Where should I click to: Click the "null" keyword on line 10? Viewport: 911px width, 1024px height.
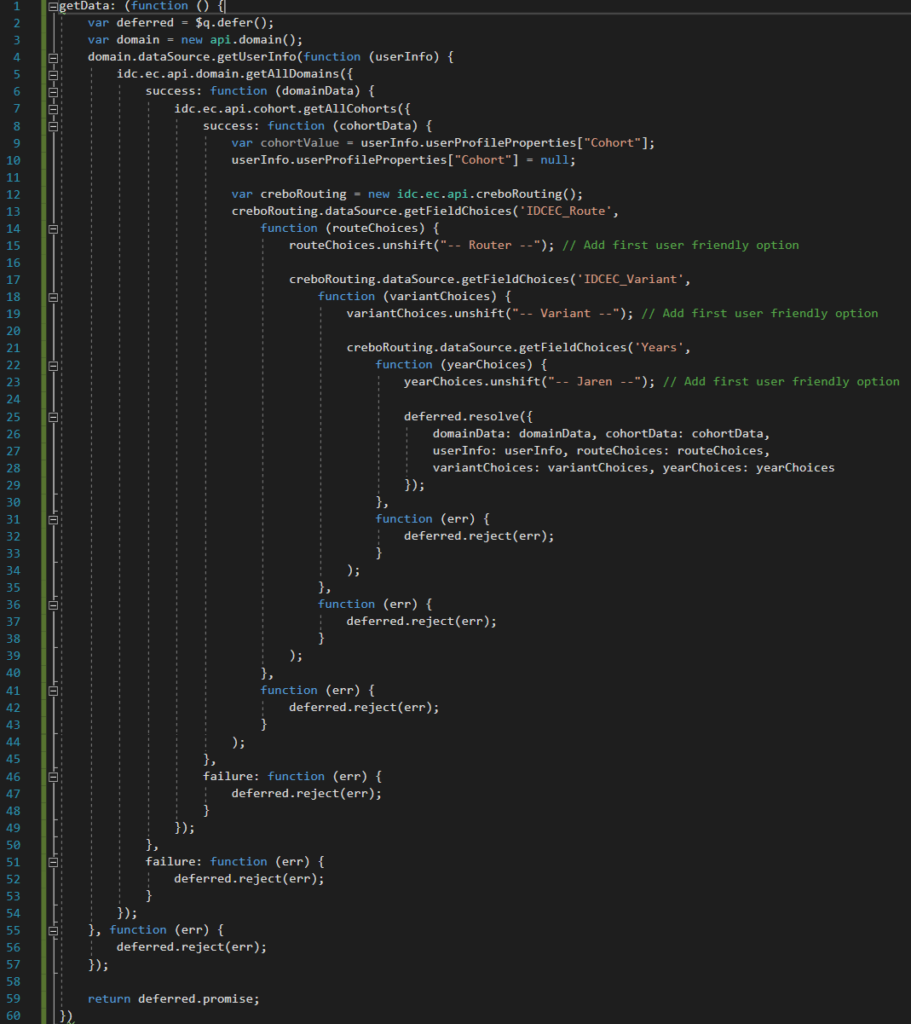(554, 159)
